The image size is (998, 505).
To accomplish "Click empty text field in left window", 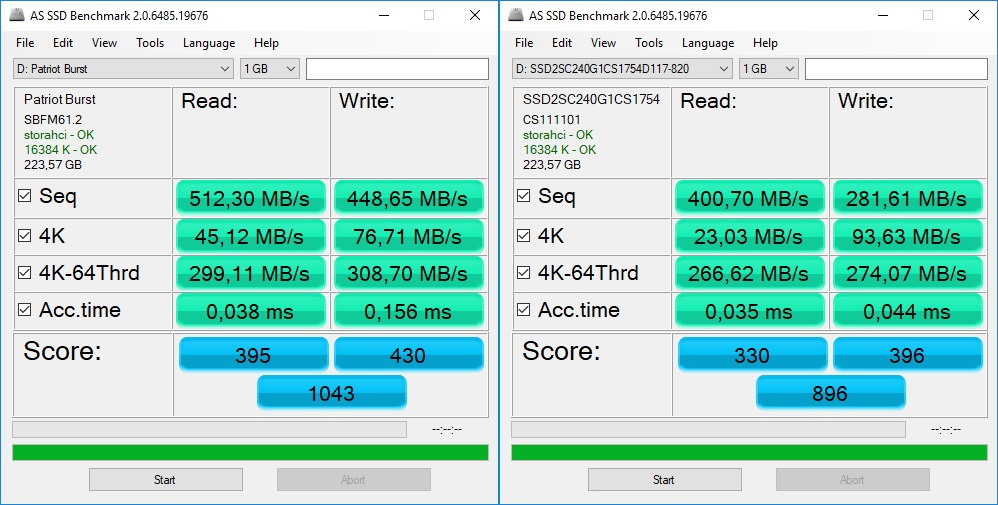I will coord(397,69).
